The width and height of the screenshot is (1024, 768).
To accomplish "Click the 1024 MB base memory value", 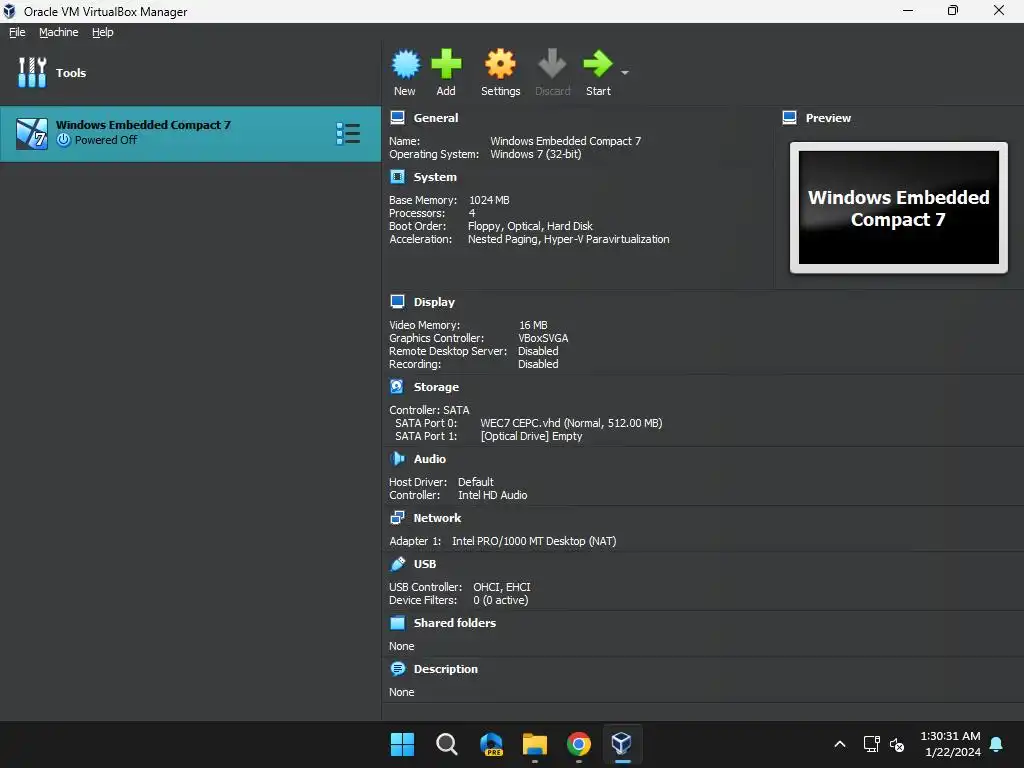I will pos(489,200).
